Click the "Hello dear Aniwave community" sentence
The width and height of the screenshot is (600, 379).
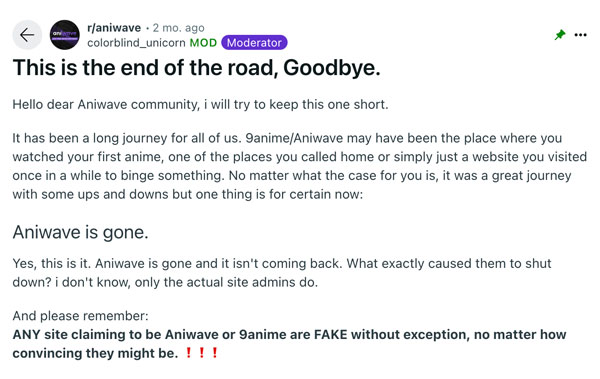click(201, 105)
